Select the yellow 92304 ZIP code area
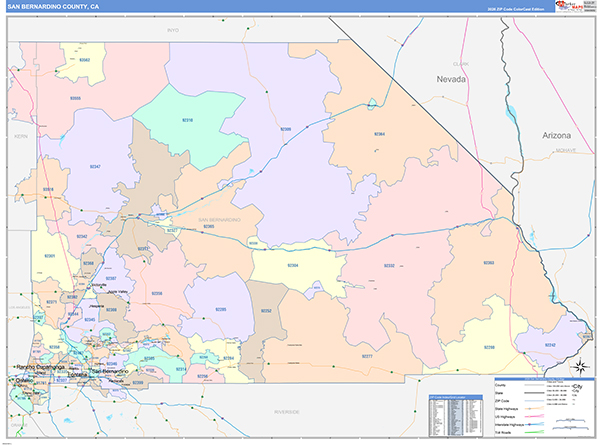Screen dimensions: 600x445 point(292,265)
